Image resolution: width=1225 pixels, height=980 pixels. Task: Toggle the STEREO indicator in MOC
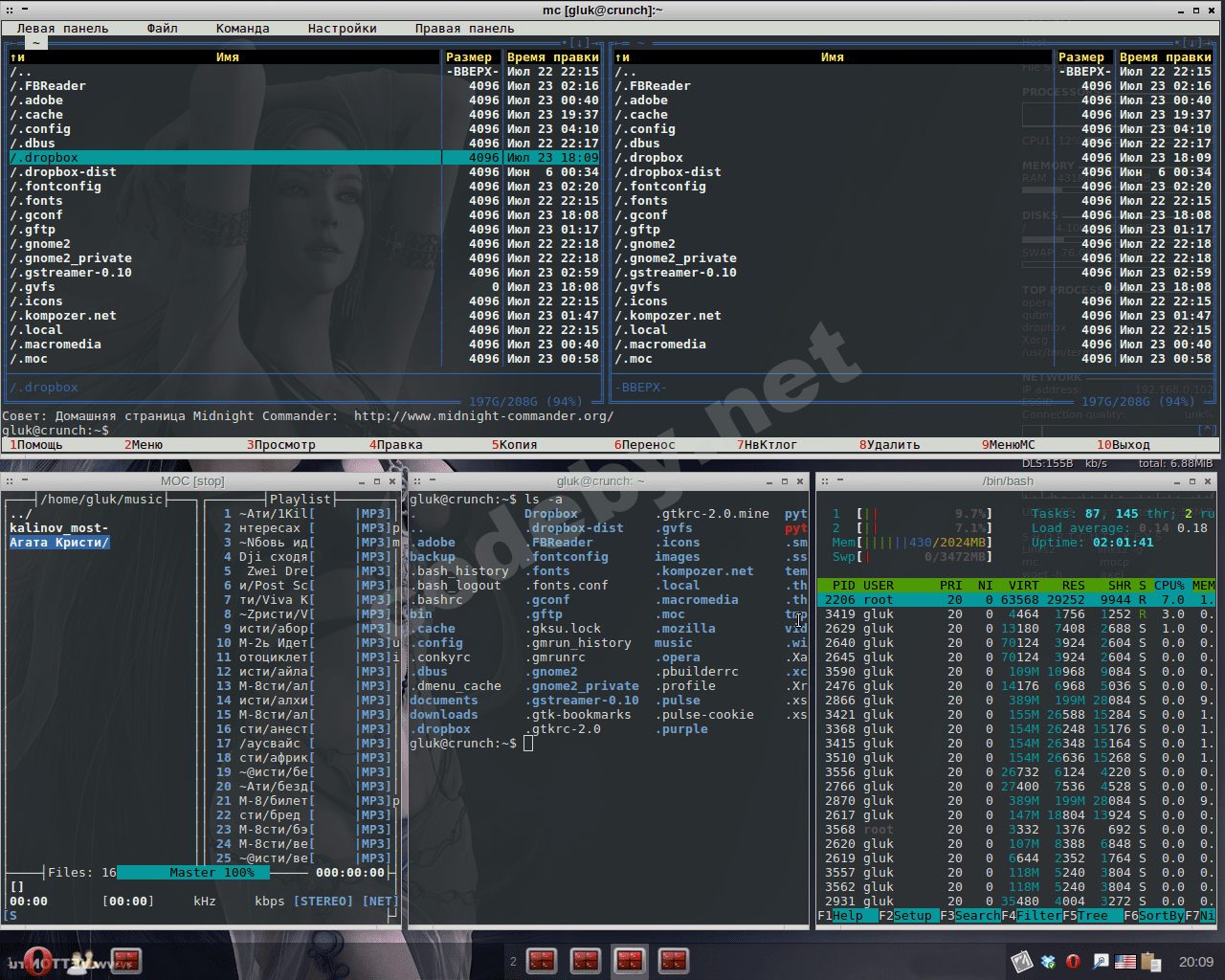[323, 901]
